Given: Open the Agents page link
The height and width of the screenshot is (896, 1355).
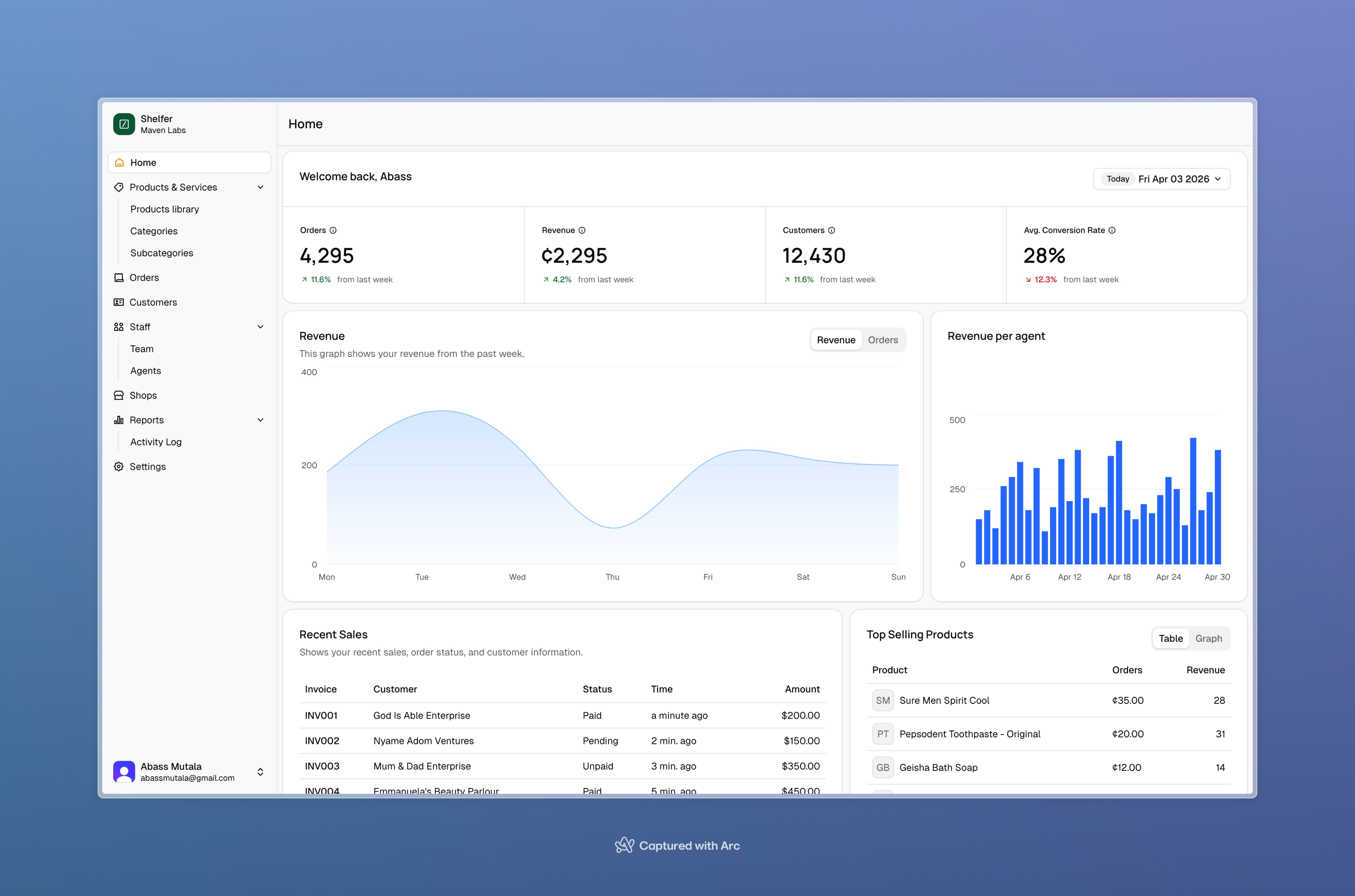Looking at the screenshot, I should pos(145,370).
